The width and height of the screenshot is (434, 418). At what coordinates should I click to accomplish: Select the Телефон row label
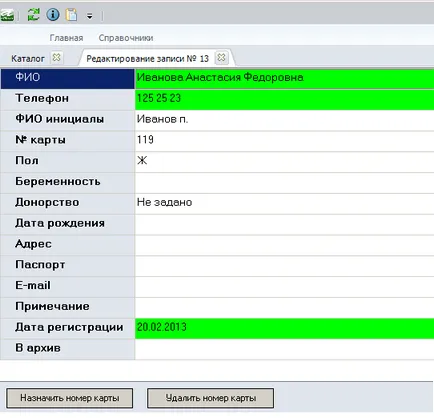pyautogui.click(x=67, y=99)
